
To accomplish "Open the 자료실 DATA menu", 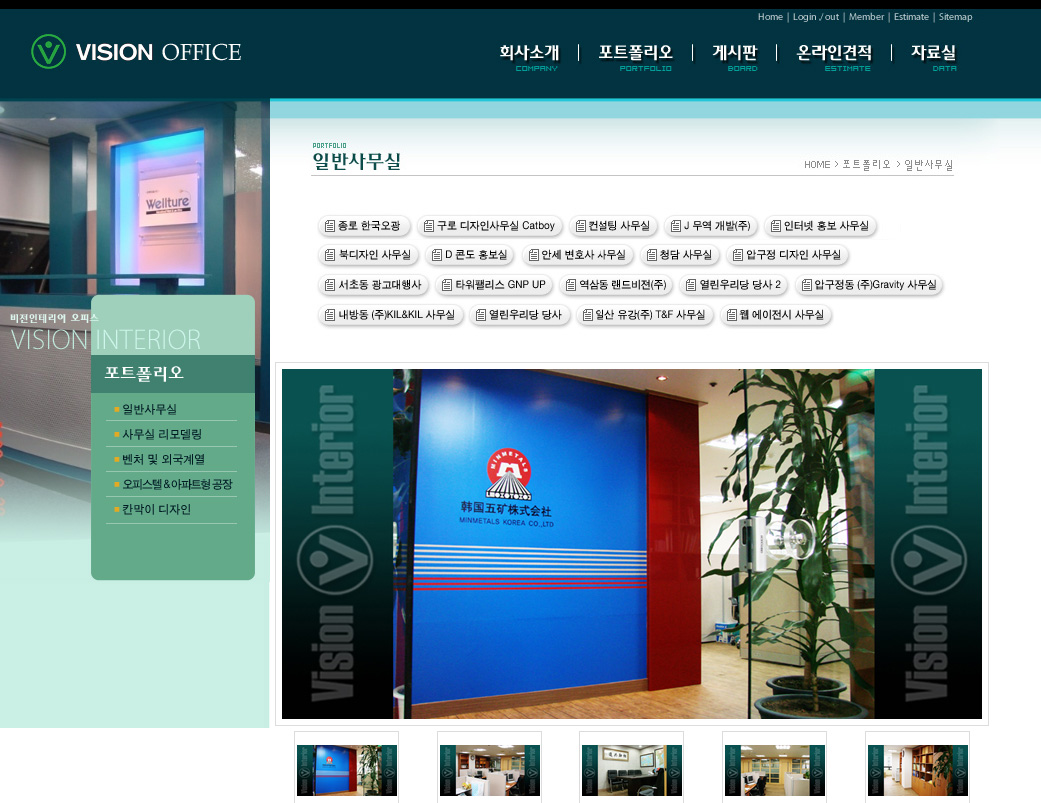I will click(933, 57).
